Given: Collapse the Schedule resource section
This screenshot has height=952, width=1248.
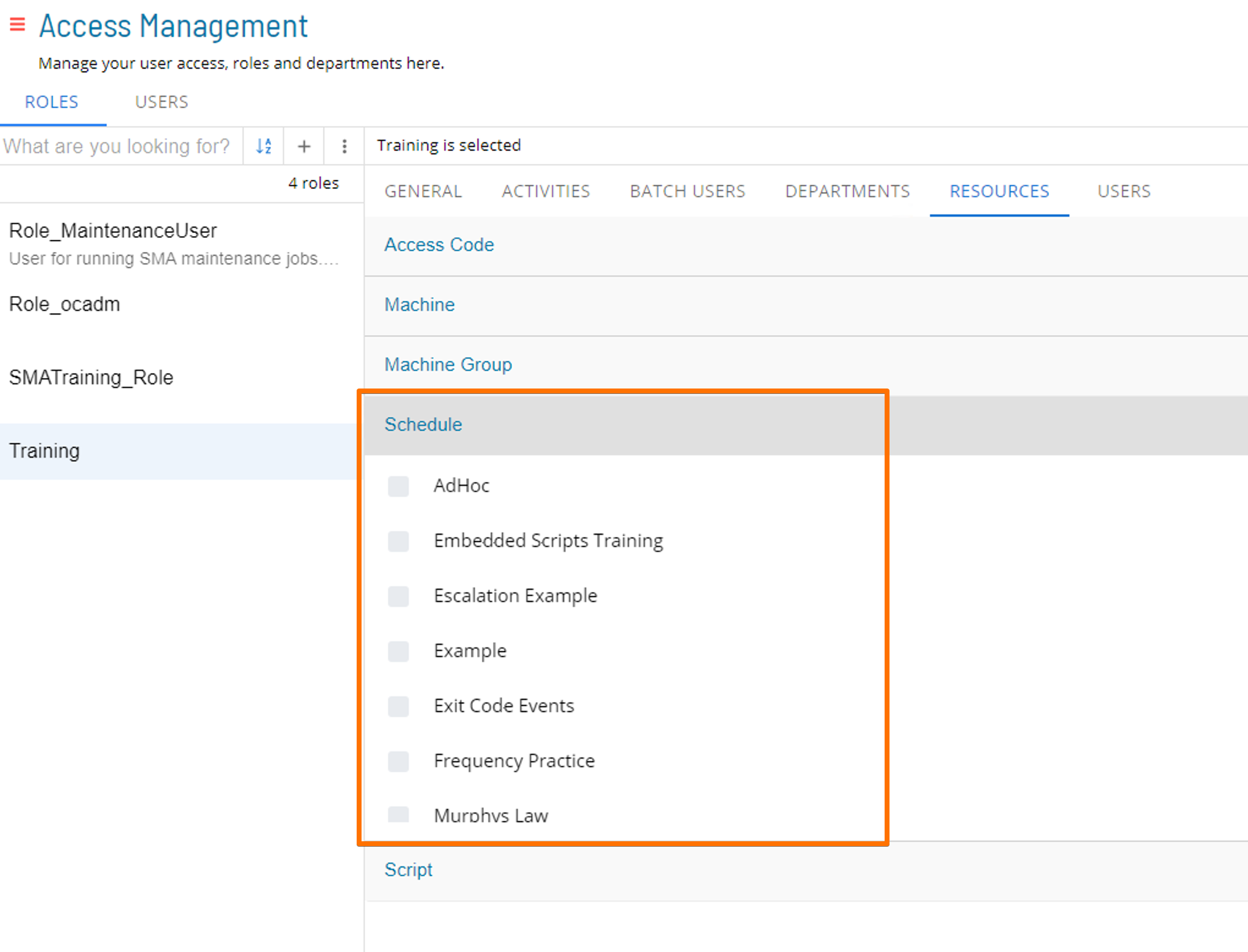Looking at the screenshot, I should (806, 425).
